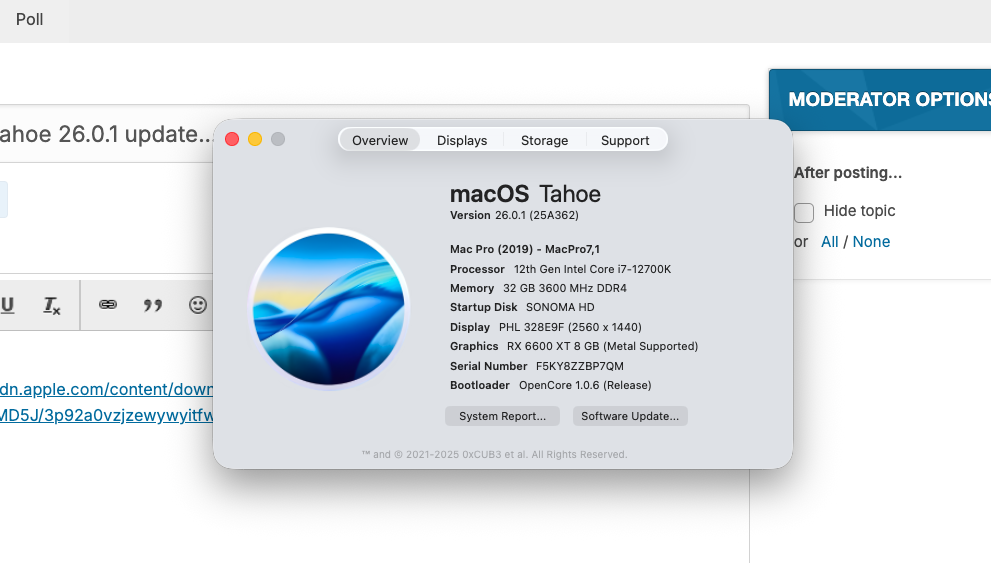Minimize the About window with yellow button
991x563 pixels.
(x=255, y=139)
